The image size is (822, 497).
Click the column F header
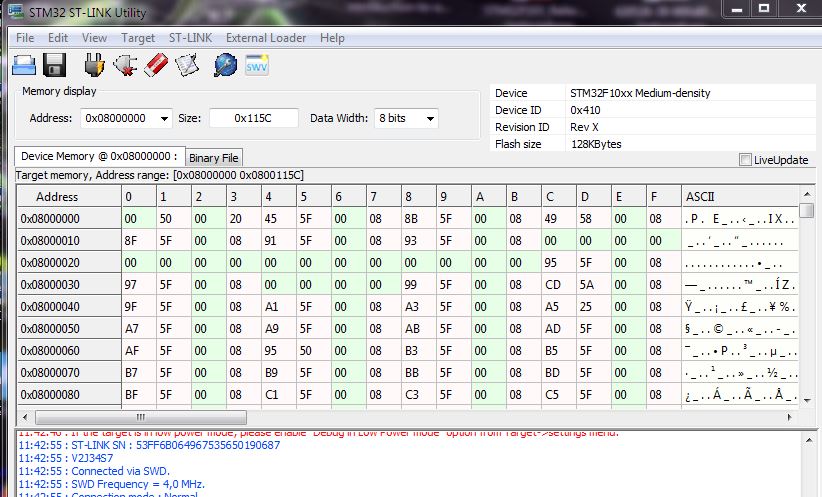[664, 197]
